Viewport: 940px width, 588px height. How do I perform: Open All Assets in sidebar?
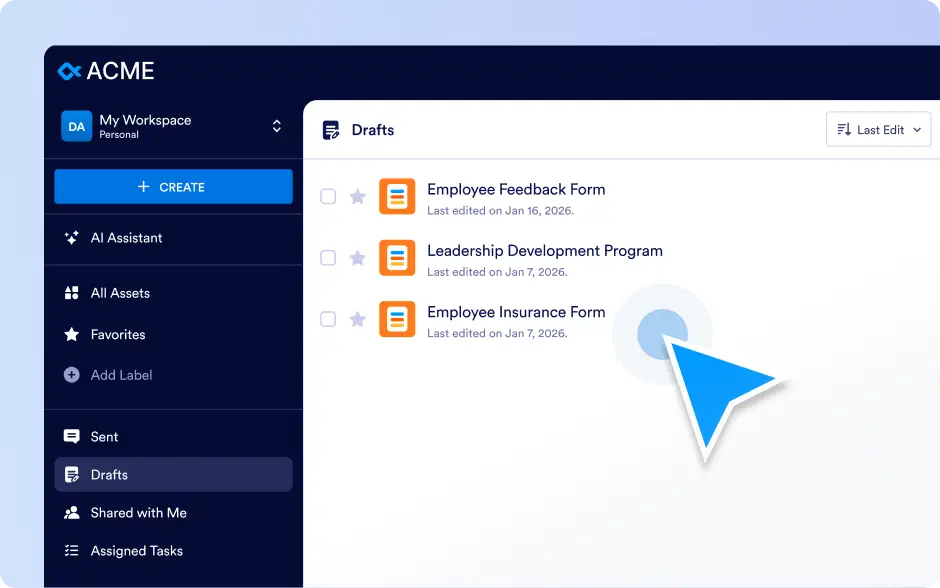[x=173, y=293]
